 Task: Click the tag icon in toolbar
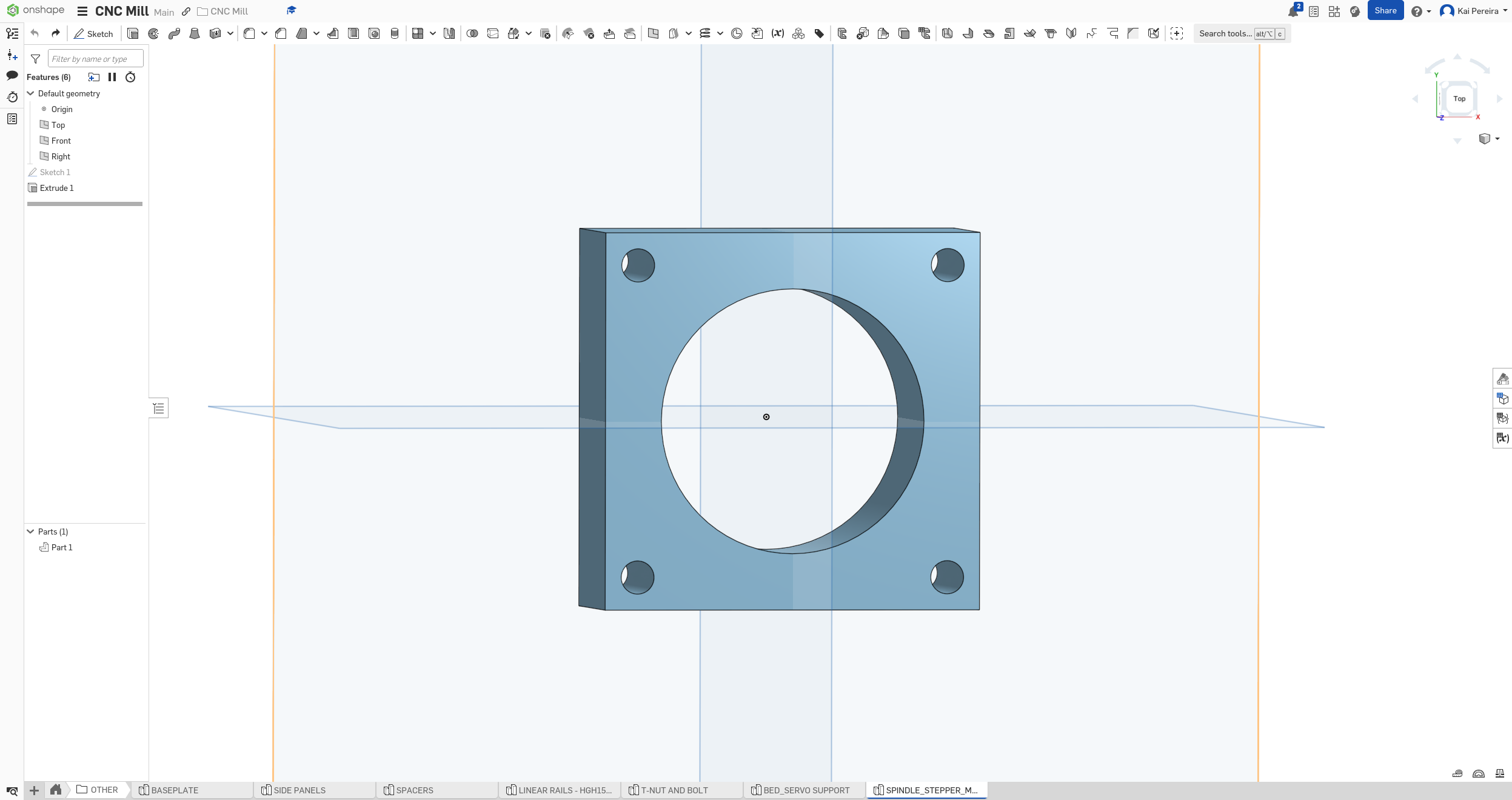click(x=819, y=34)
